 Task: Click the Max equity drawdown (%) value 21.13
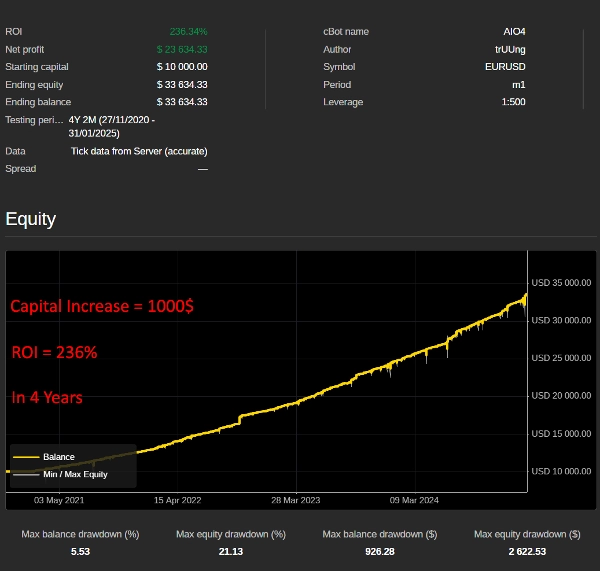230,551
